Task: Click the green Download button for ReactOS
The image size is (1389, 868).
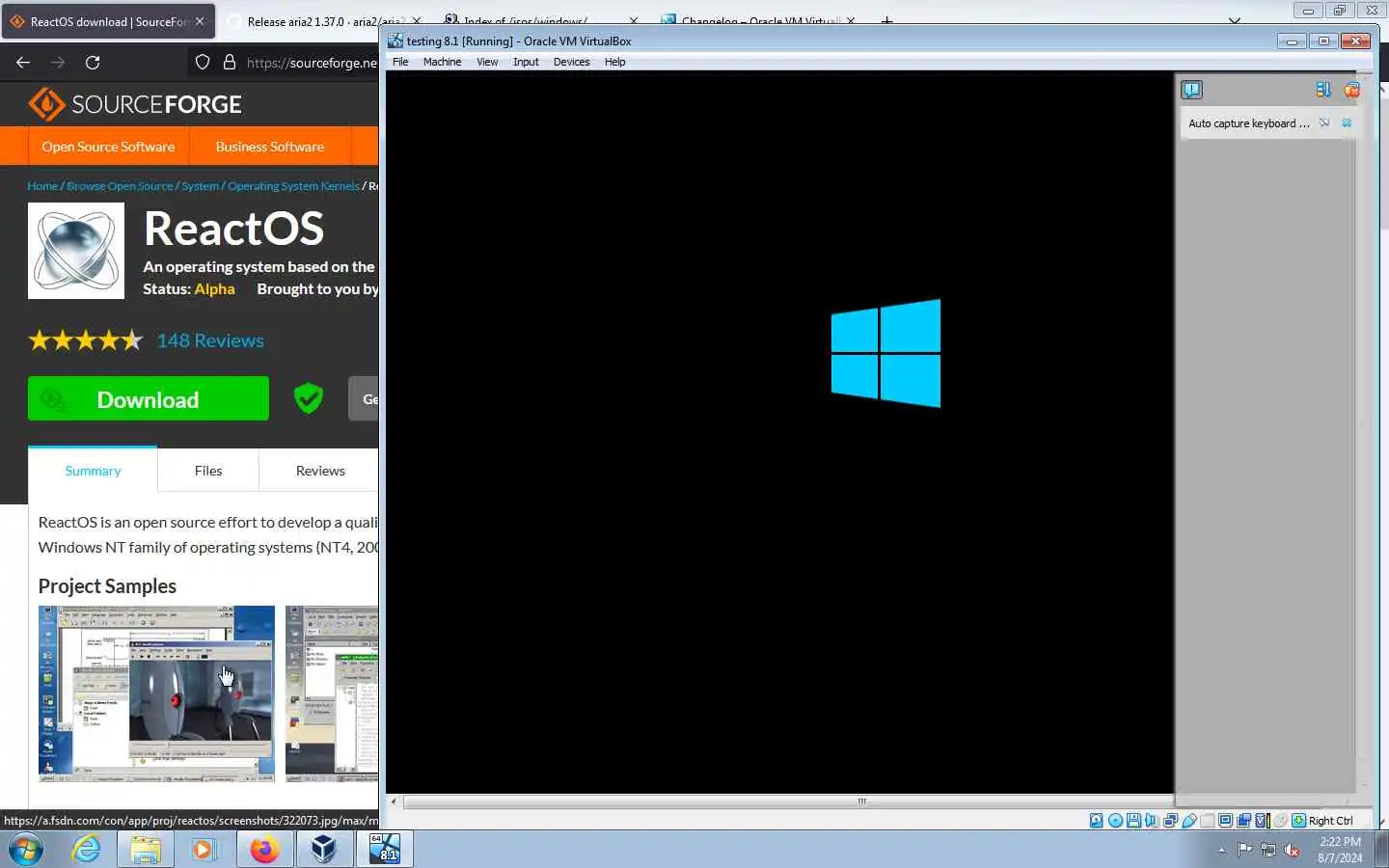Action: point(148,398)
